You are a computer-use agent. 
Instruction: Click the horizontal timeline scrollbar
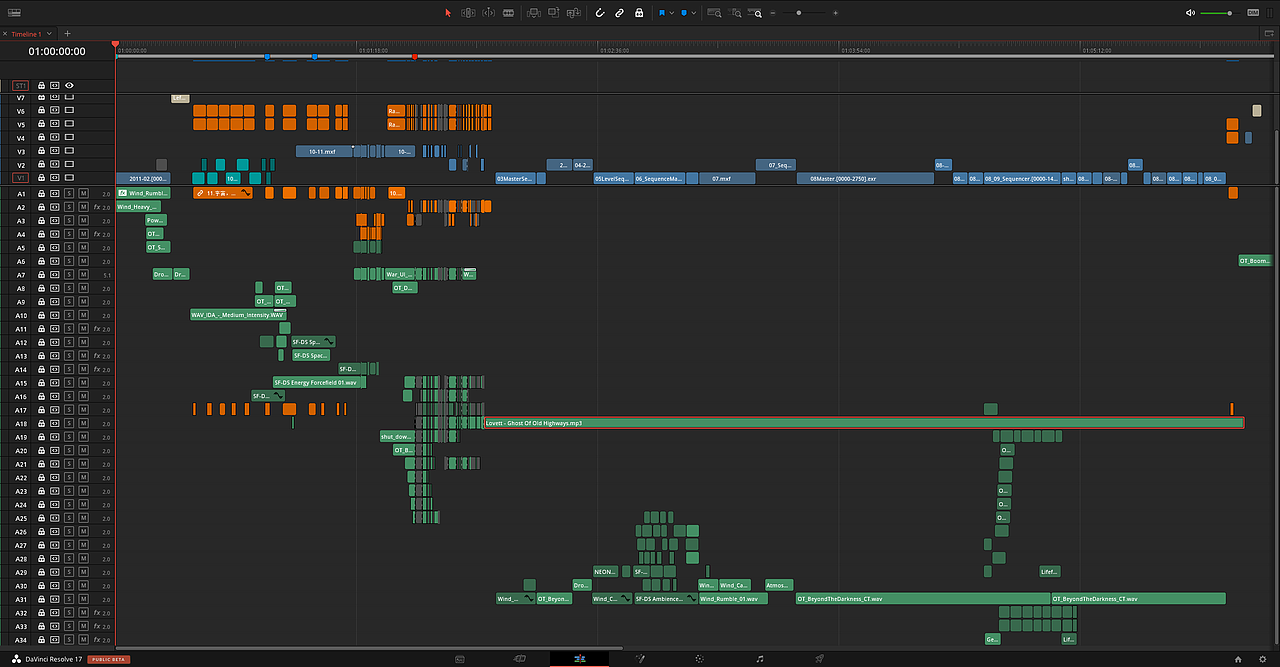369,648
